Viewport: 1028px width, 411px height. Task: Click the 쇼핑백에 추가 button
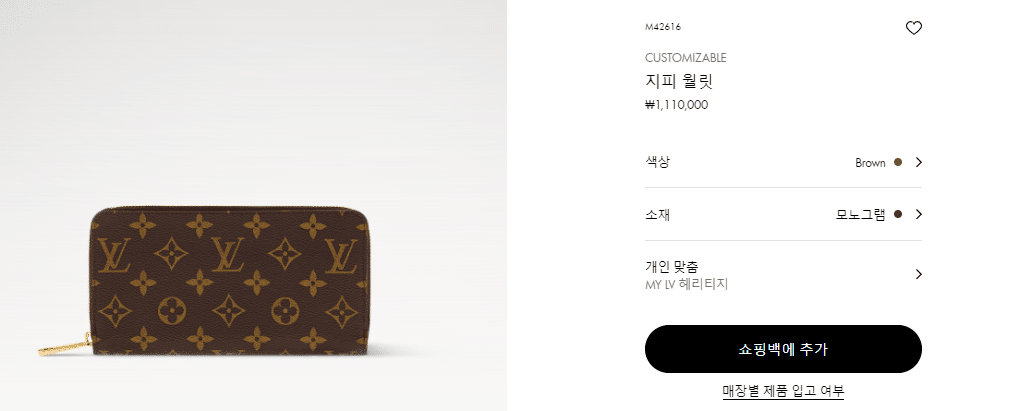[x=783, y=349]
